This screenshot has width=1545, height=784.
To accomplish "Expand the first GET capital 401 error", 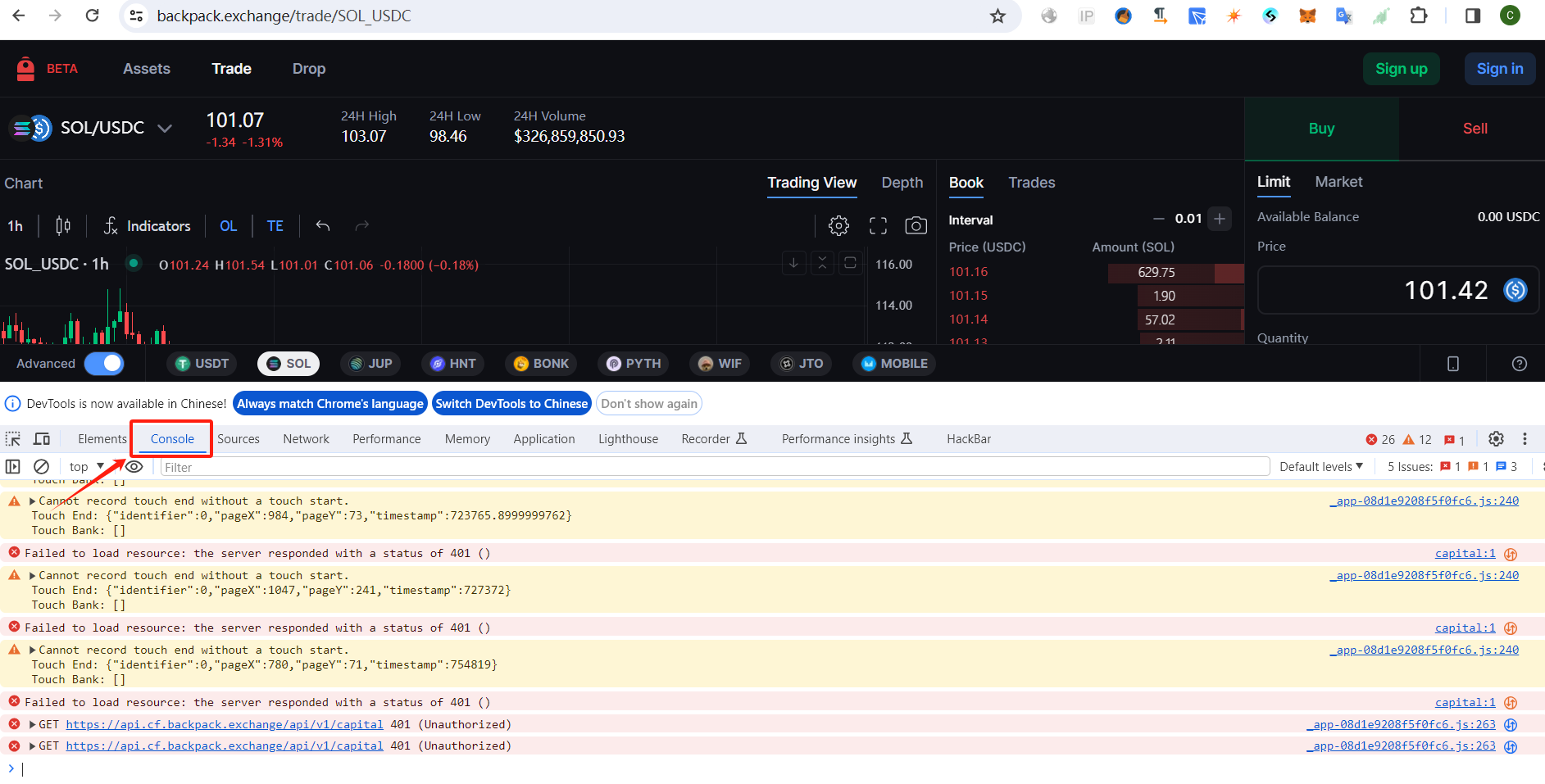I will click(x=33, y=725).
